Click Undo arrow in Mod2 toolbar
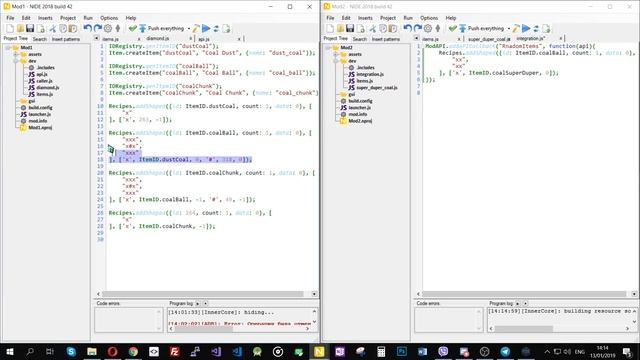 point(407,29)
